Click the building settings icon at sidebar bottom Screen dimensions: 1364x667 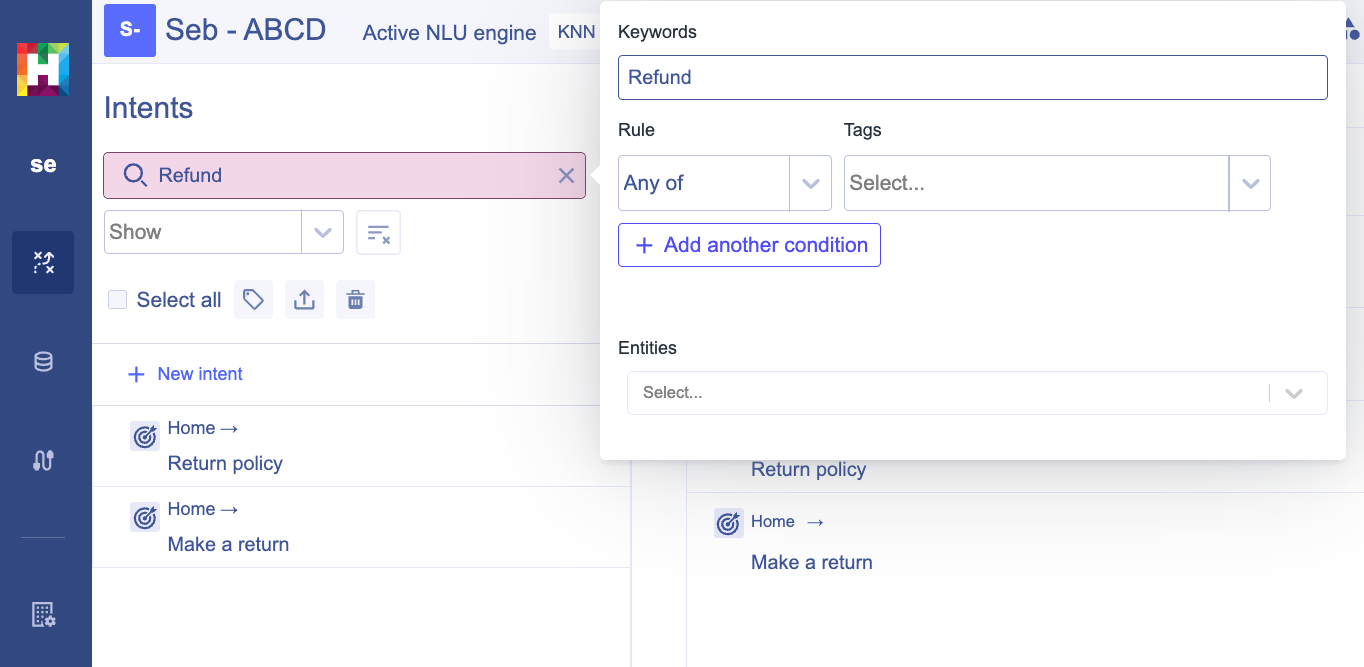pyautogui.click(x=43, y=616)
